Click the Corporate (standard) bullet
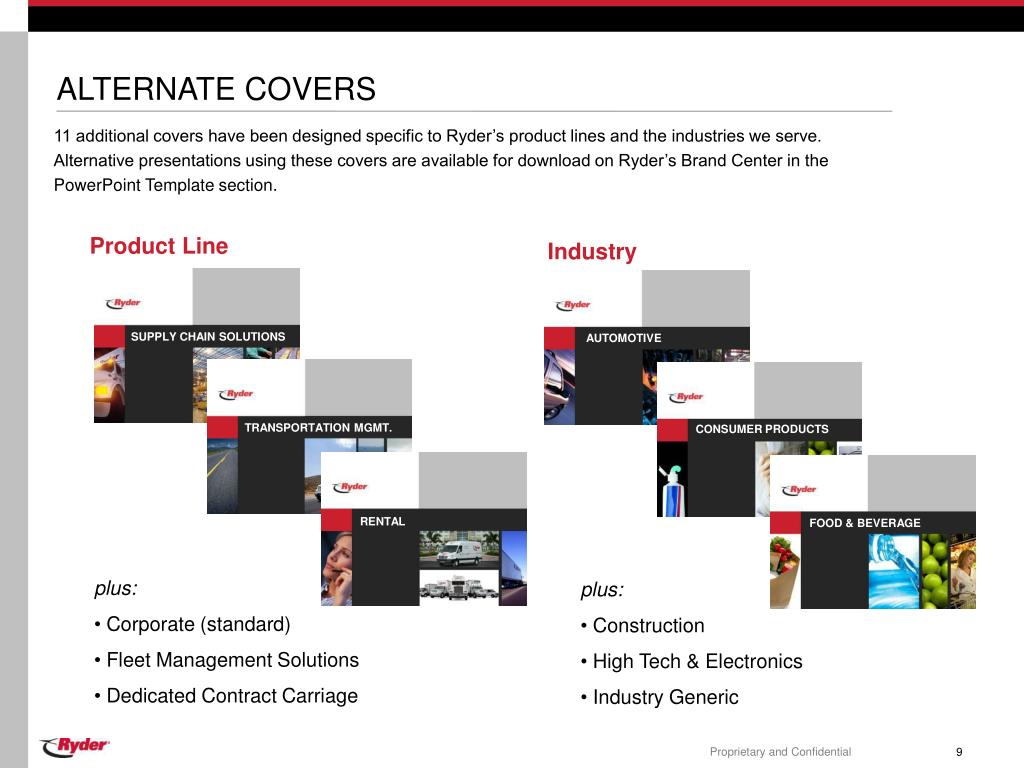This screenshot has width=1024, height=768. (x=192, y=624)
